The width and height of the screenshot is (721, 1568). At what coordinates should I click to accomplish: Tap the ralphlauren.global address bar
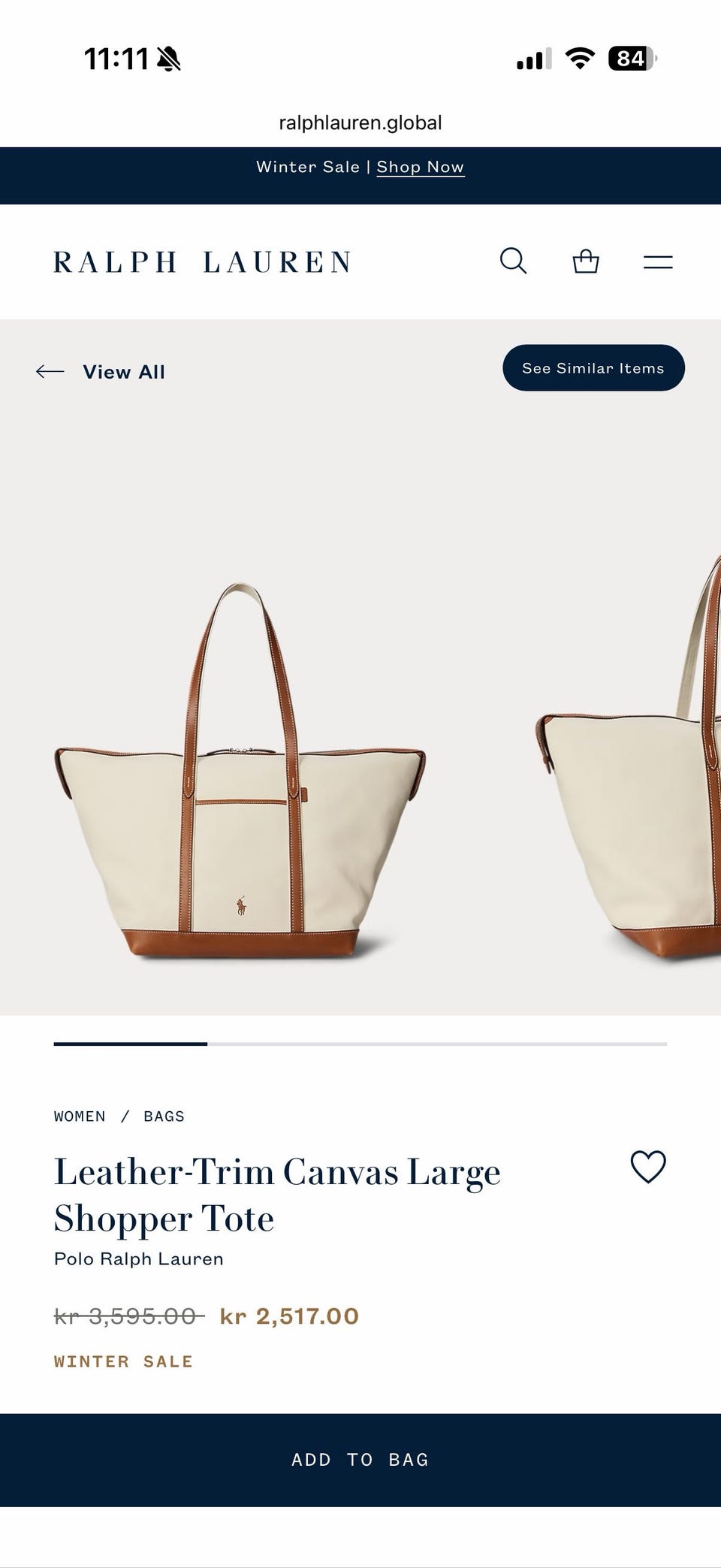pos(360,122)
